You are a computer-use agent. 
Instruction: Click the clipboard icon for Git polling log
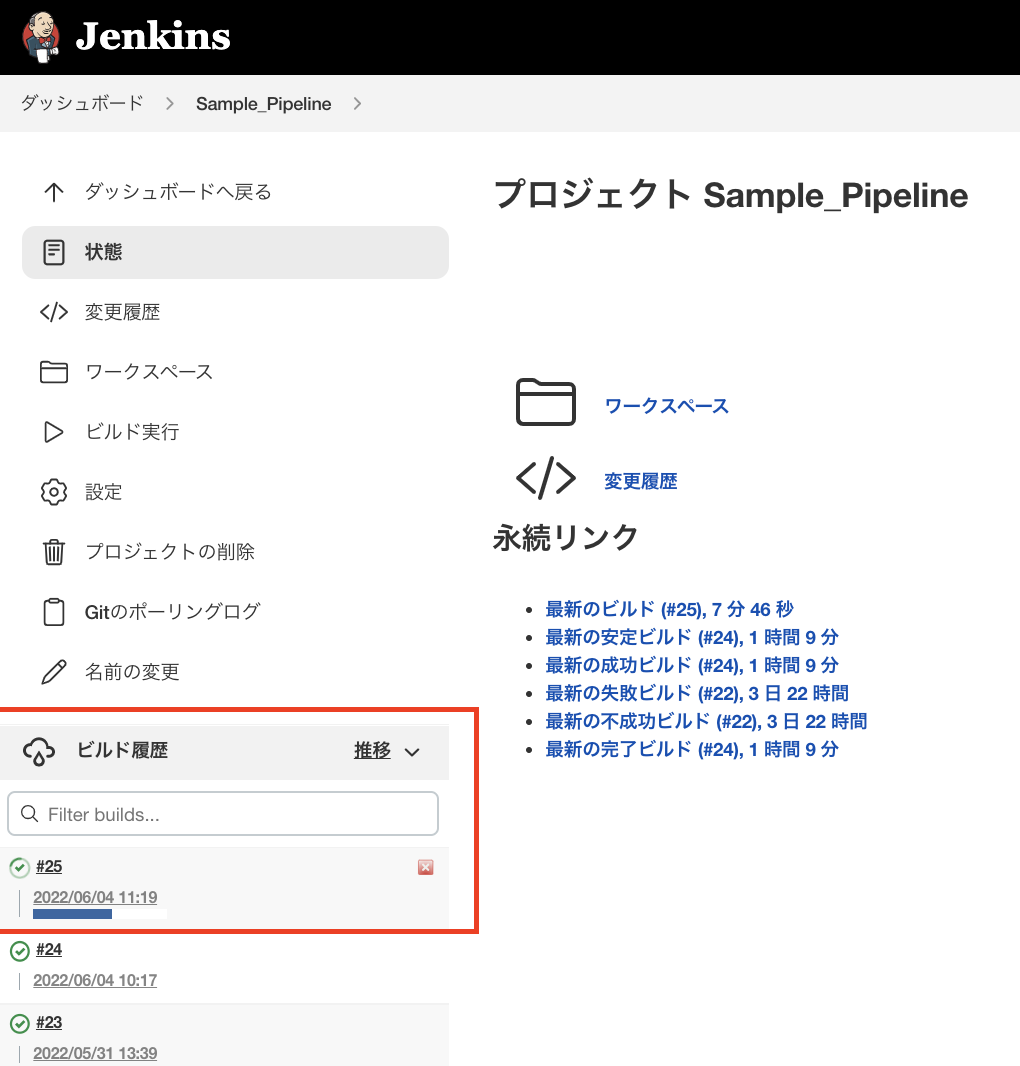coord(54,611)
